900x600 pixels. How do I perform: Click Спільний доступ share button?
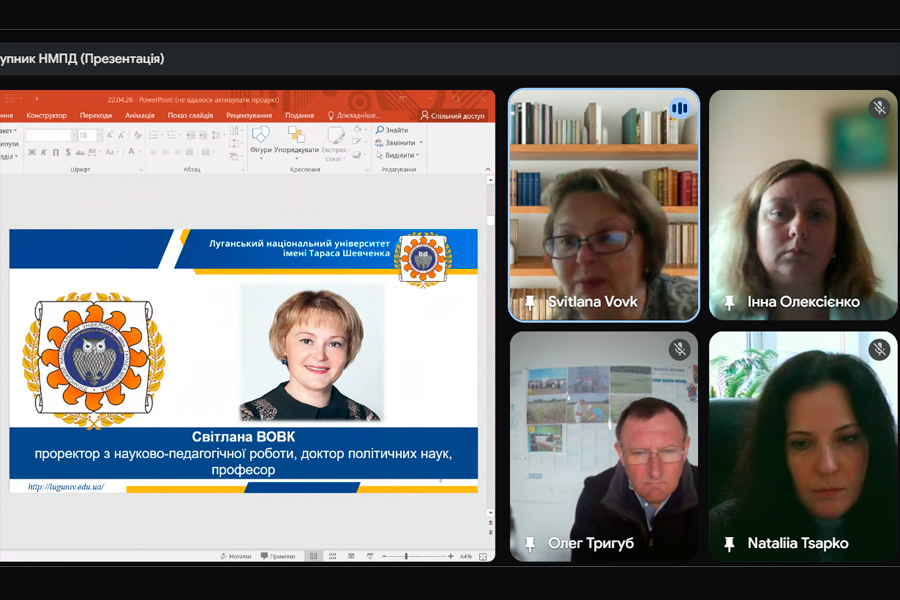452,115
